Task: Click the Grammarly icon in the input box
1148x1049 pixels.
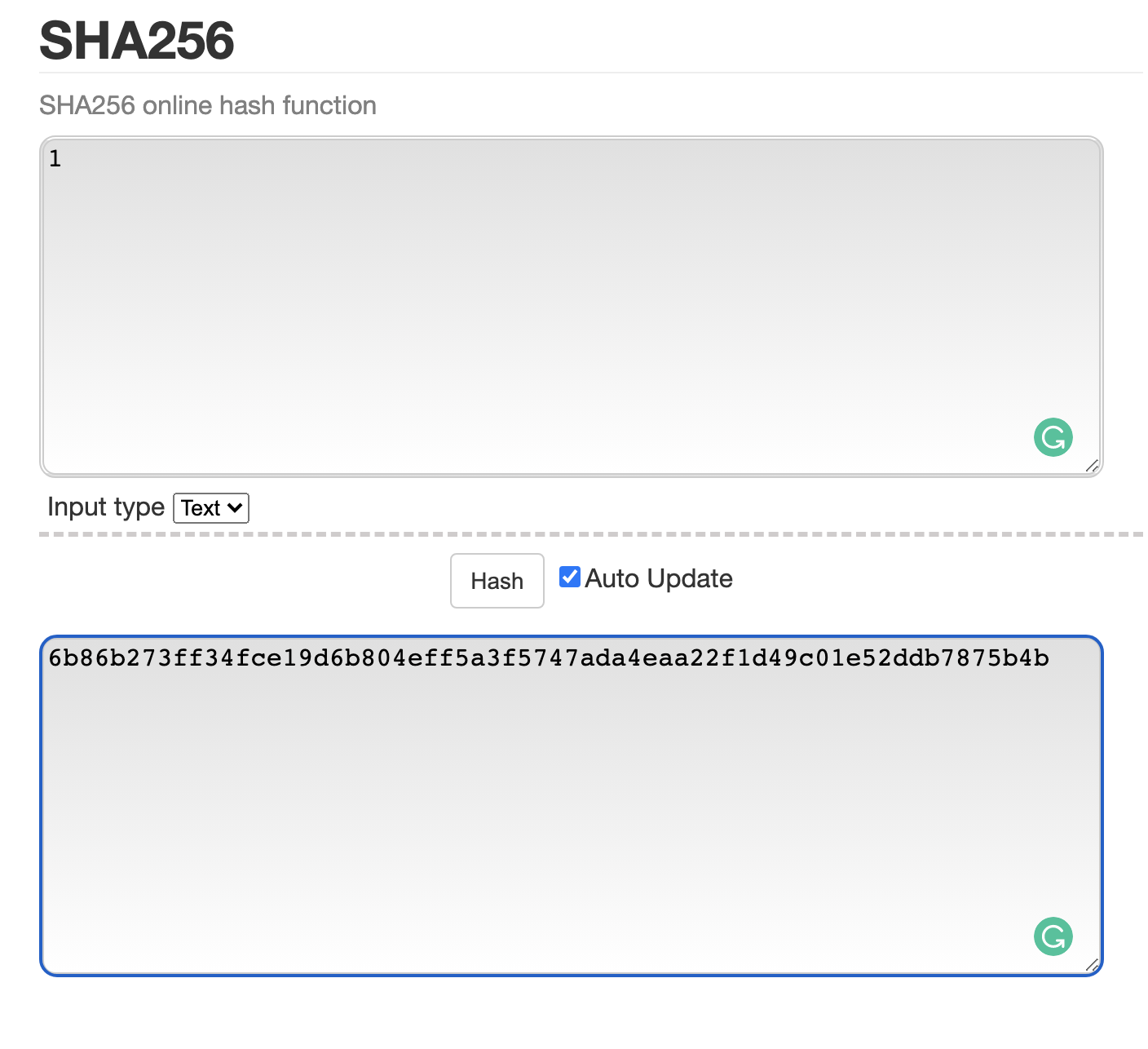Action: (1053, 437)
